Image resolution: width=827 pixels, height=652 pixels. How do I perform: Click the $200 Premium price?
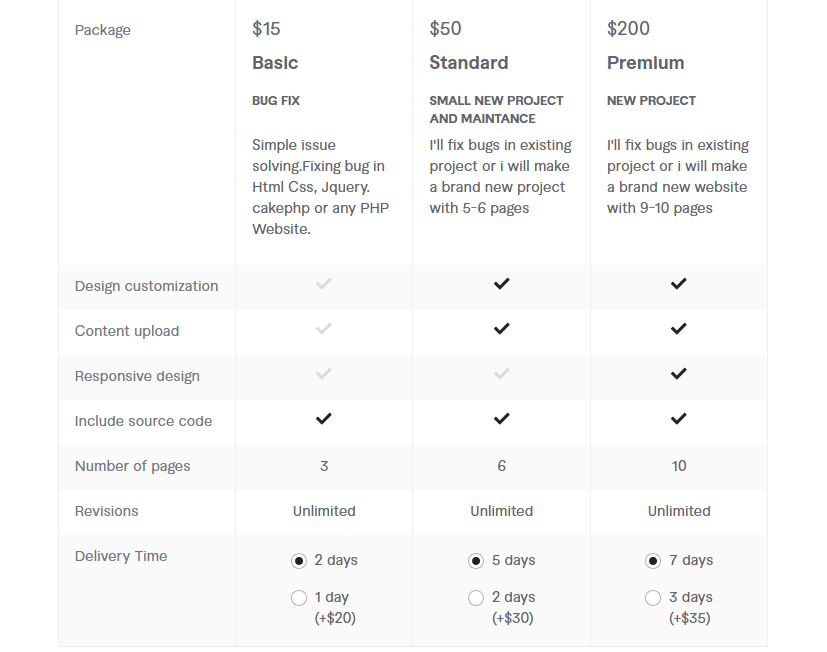point(628,29)
